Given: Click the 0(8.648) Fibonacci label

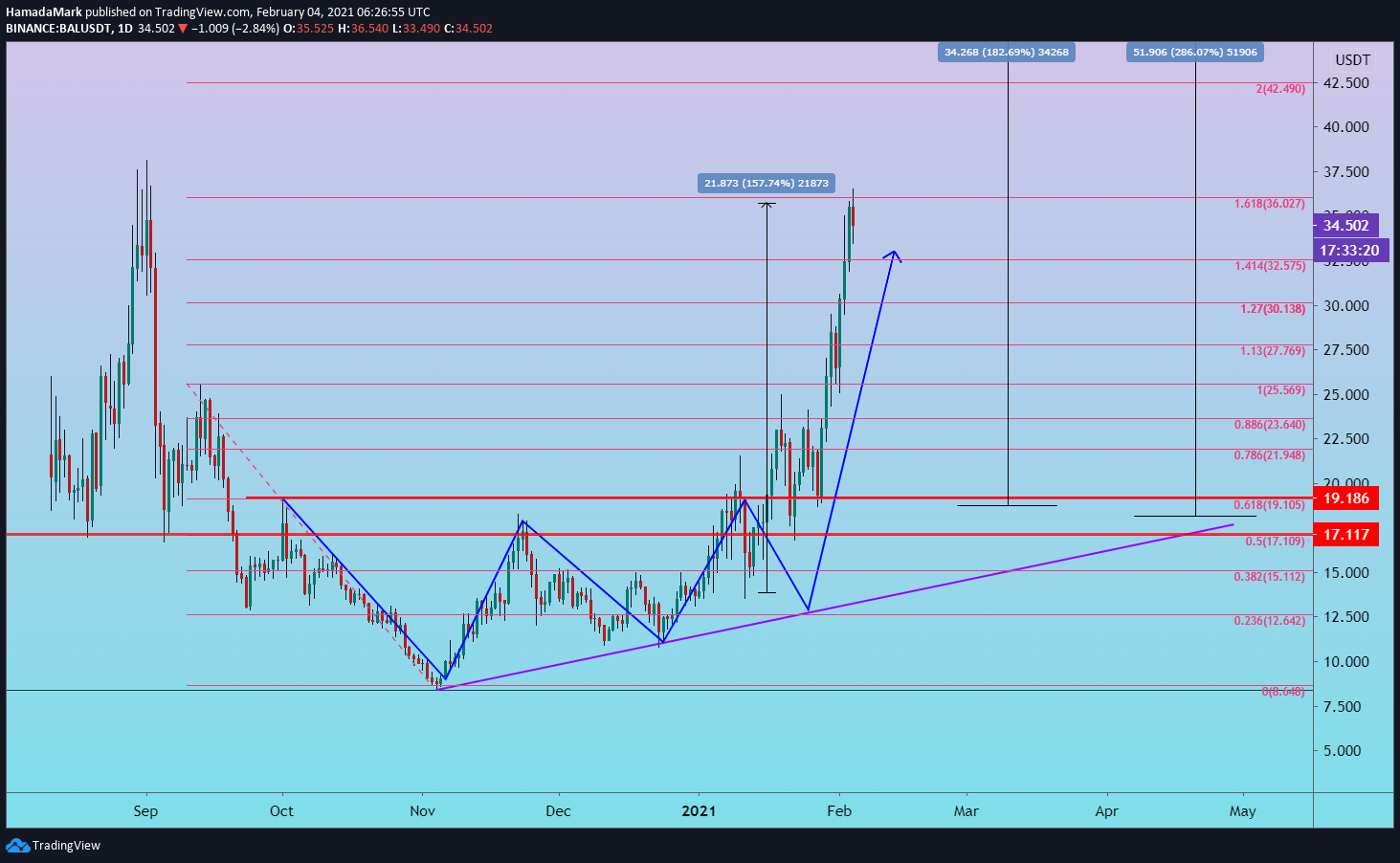Looking at the screenshot, I should point(1283,692).
